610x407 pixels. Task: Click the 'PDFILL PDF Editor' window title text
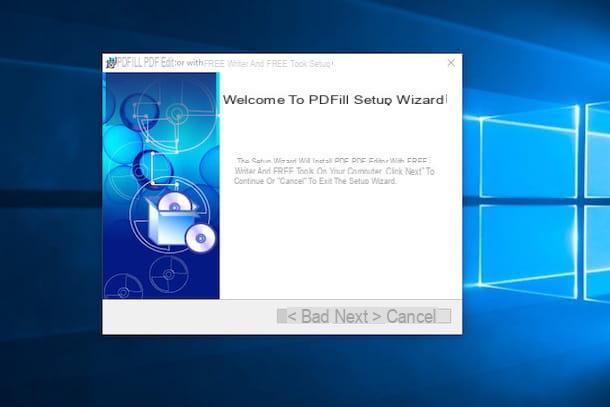[224, 63]
